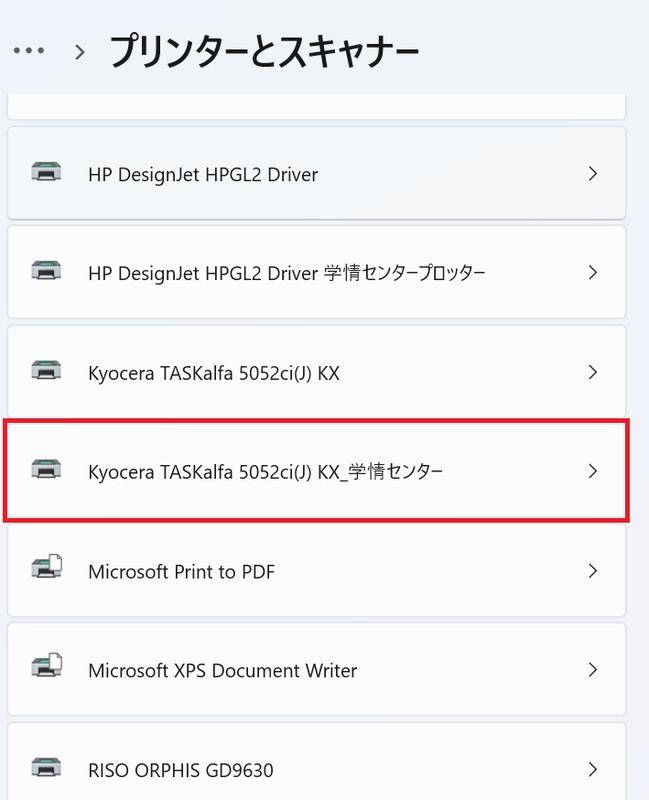Expand Microsoft XPS Document Writer chevron
The width and height of the screenshot is (649, 800).
click(x=592, y=669)
